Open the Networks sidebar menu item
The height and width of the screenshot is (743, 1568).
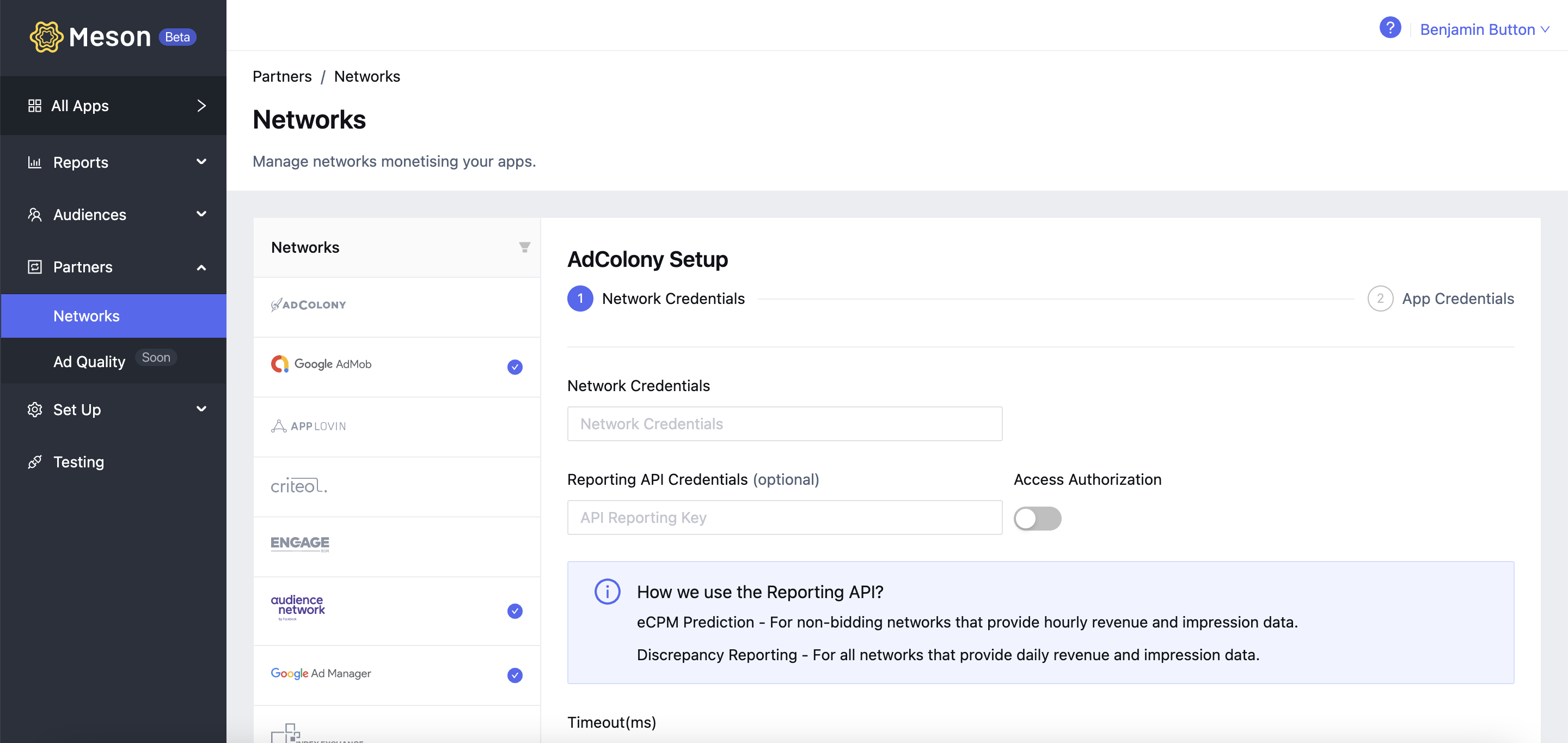coord(113,316)
